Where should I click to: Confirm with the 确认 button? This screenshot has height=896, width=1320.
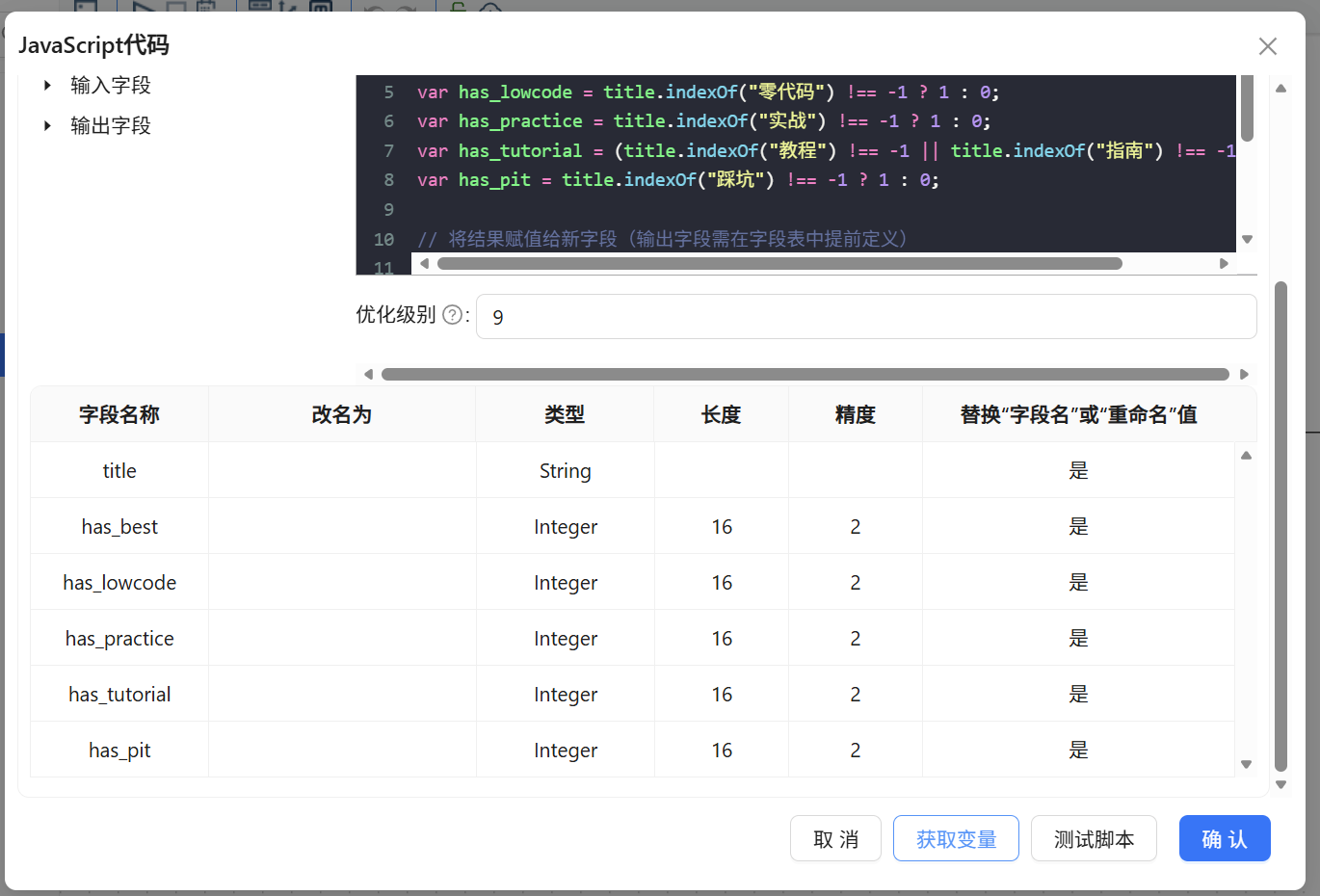tap(1225, 839)
